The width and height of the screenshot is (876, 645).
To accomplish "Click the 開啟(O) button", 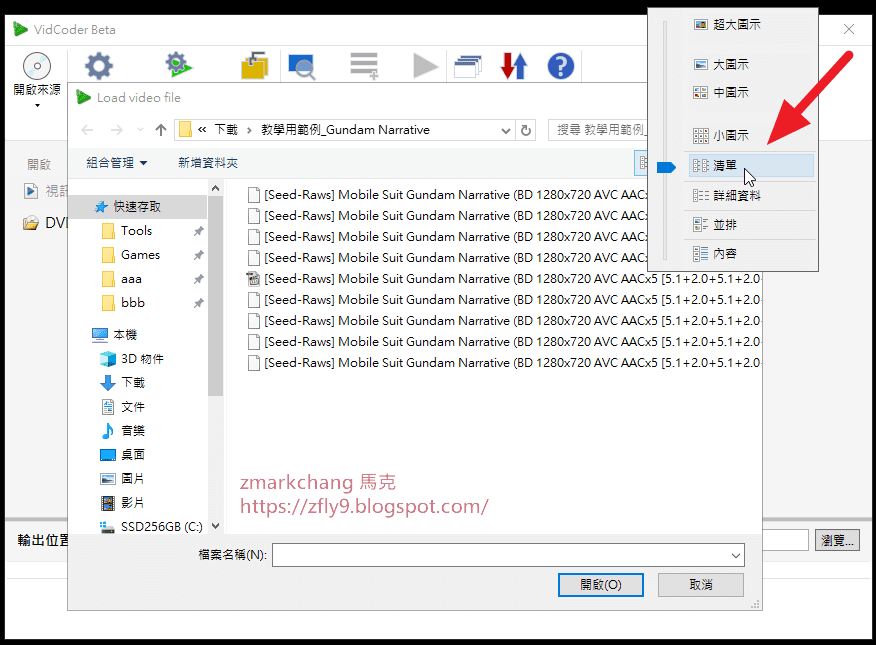I will pyautogui.click(x=601, y=585).
